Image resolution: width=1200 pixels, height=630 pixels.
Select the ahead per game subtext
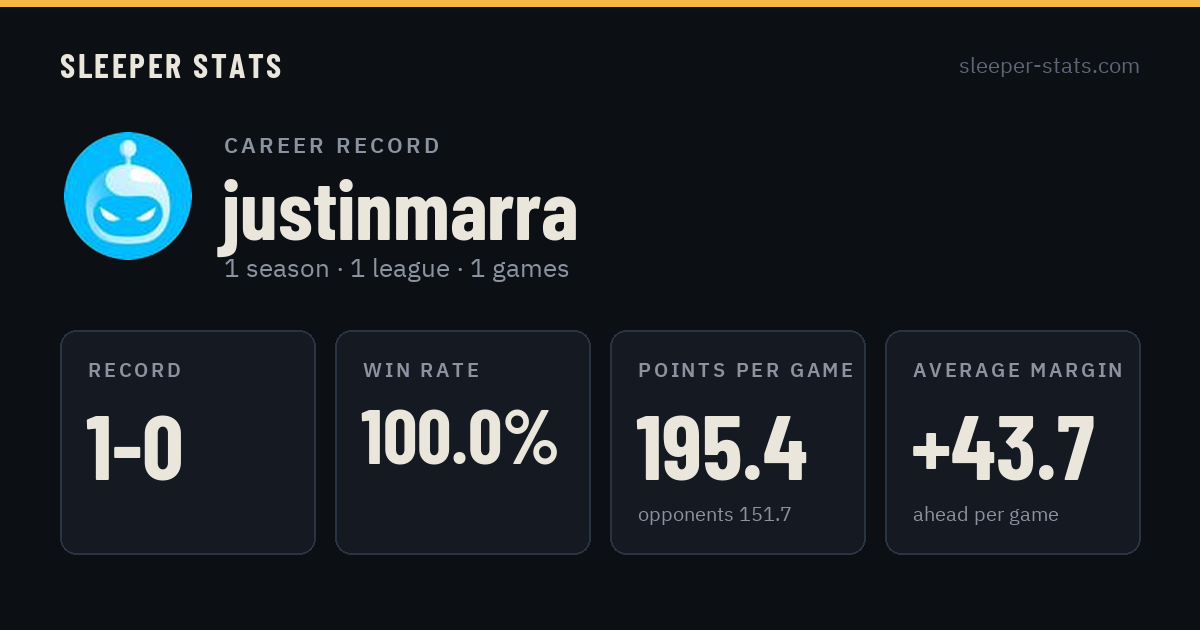coord(986,515)
